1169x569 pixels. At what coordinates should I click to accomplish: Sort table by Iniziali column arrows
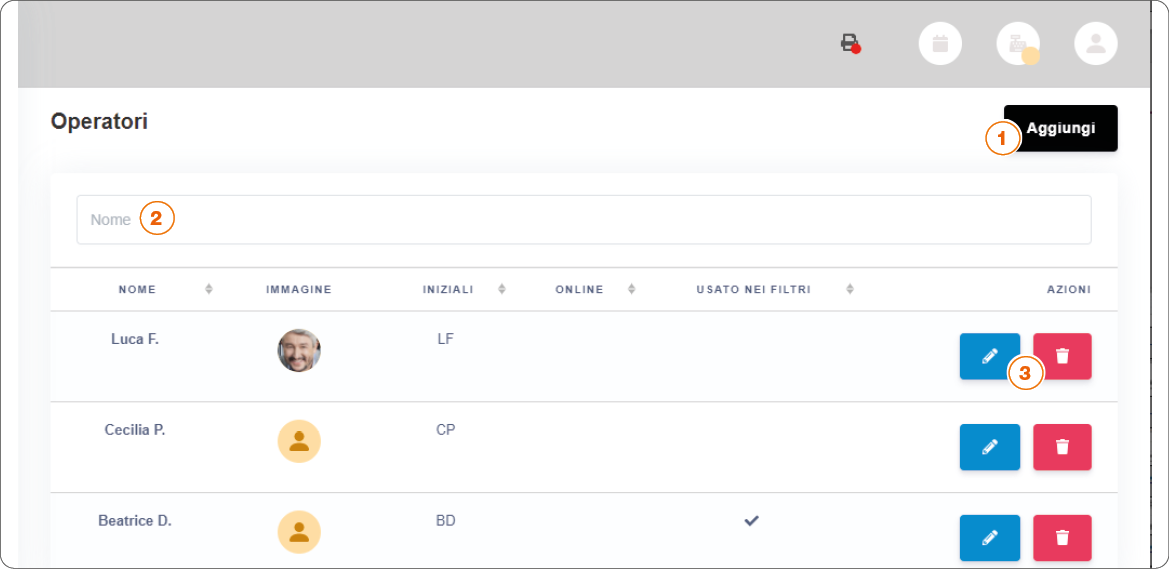pos(502,290)
